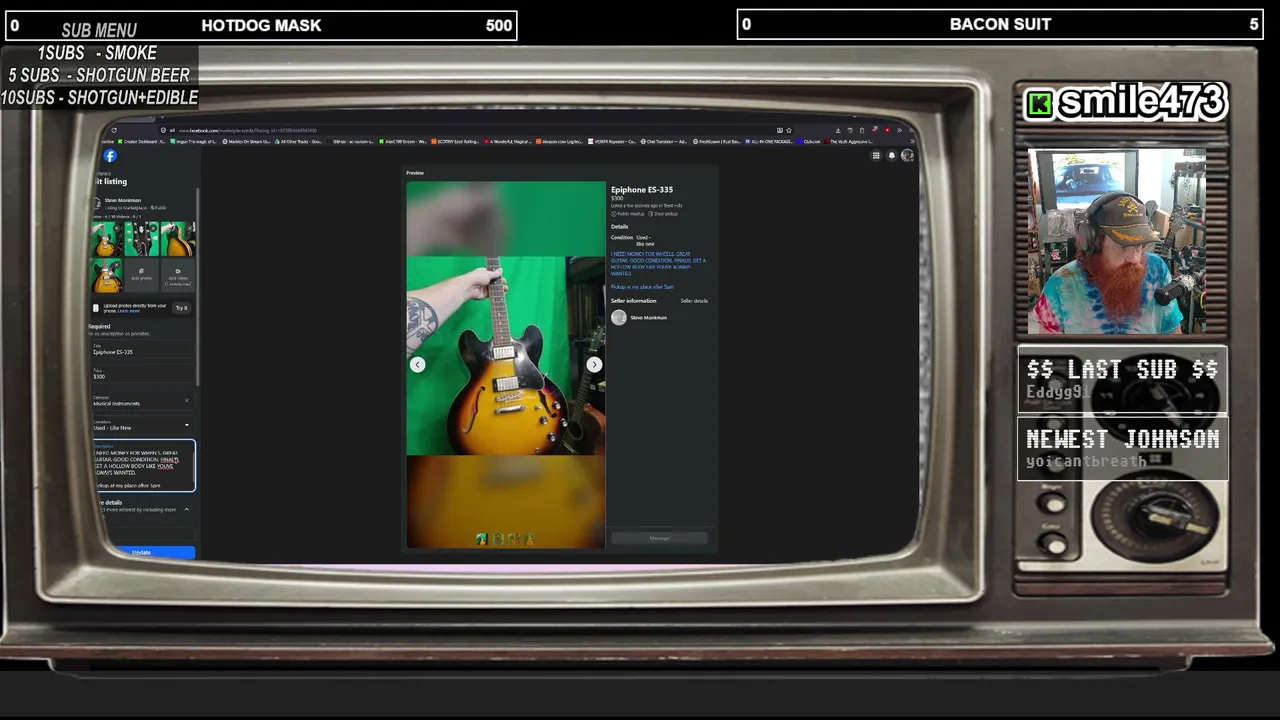Open Facebook notifications bell
1280x720 pixels.
(x=892, y=155)
